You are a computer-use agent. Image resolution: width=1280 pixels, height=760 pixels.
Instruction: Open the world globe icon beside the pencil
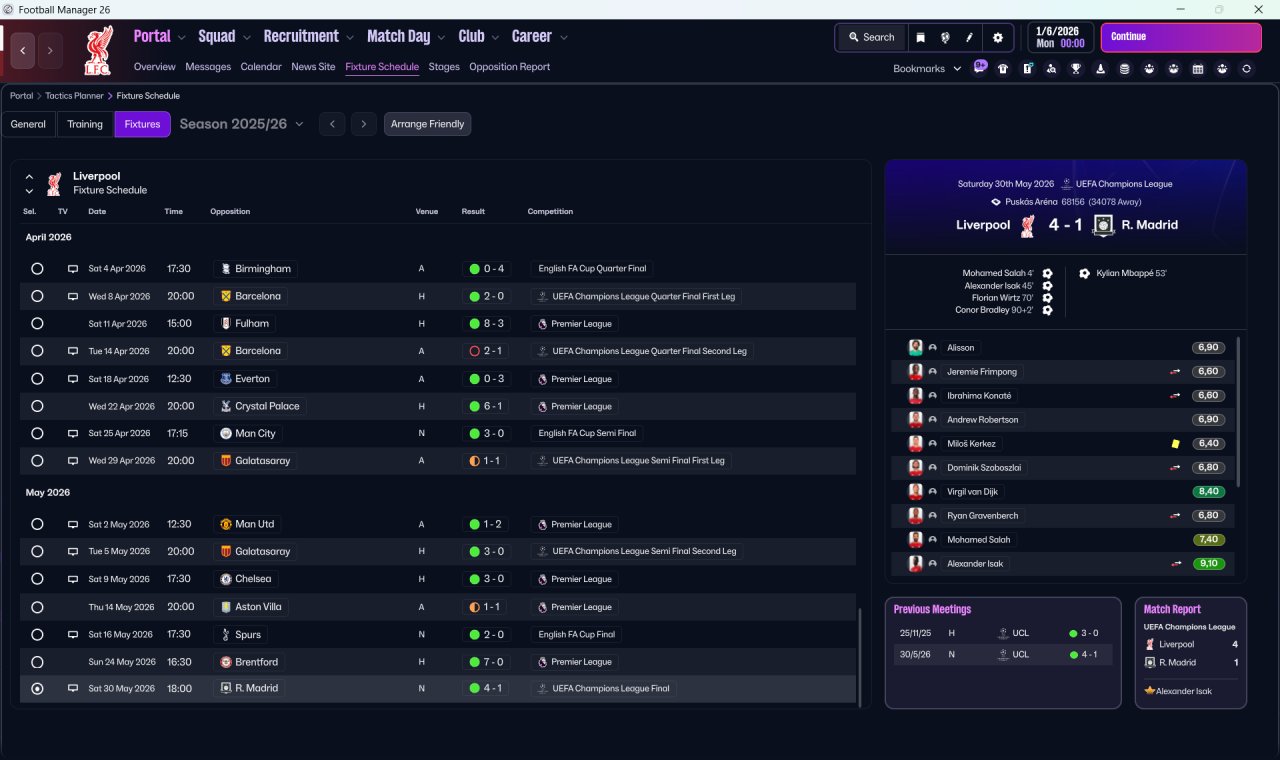point(945,38)
